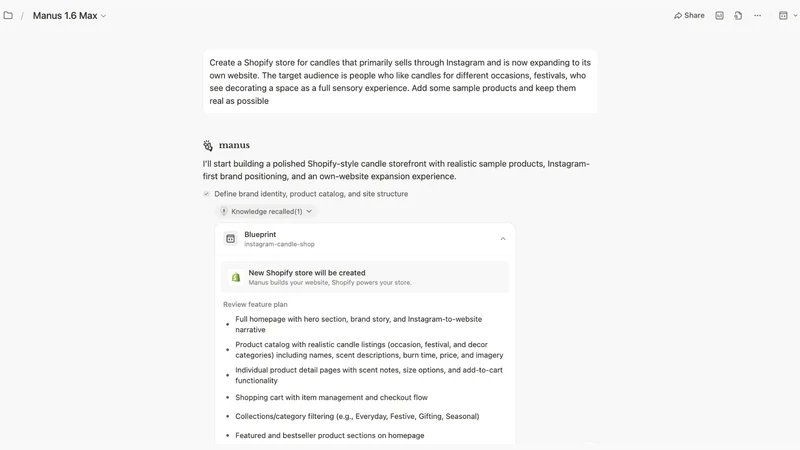Toggle the Define brand identity task checkmark
The image size is (800, 450).
(206, 194)
